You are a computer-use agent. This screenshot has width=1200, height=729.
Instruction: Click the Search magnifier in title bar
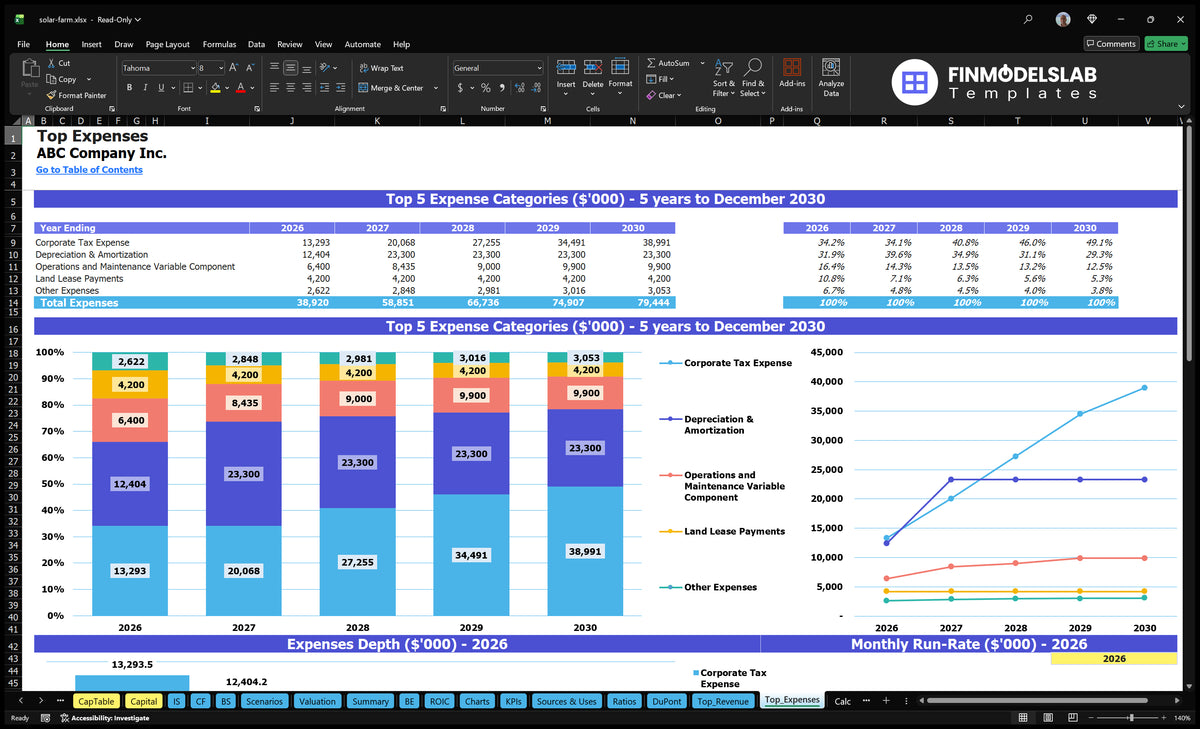(x=1029, y=19)
